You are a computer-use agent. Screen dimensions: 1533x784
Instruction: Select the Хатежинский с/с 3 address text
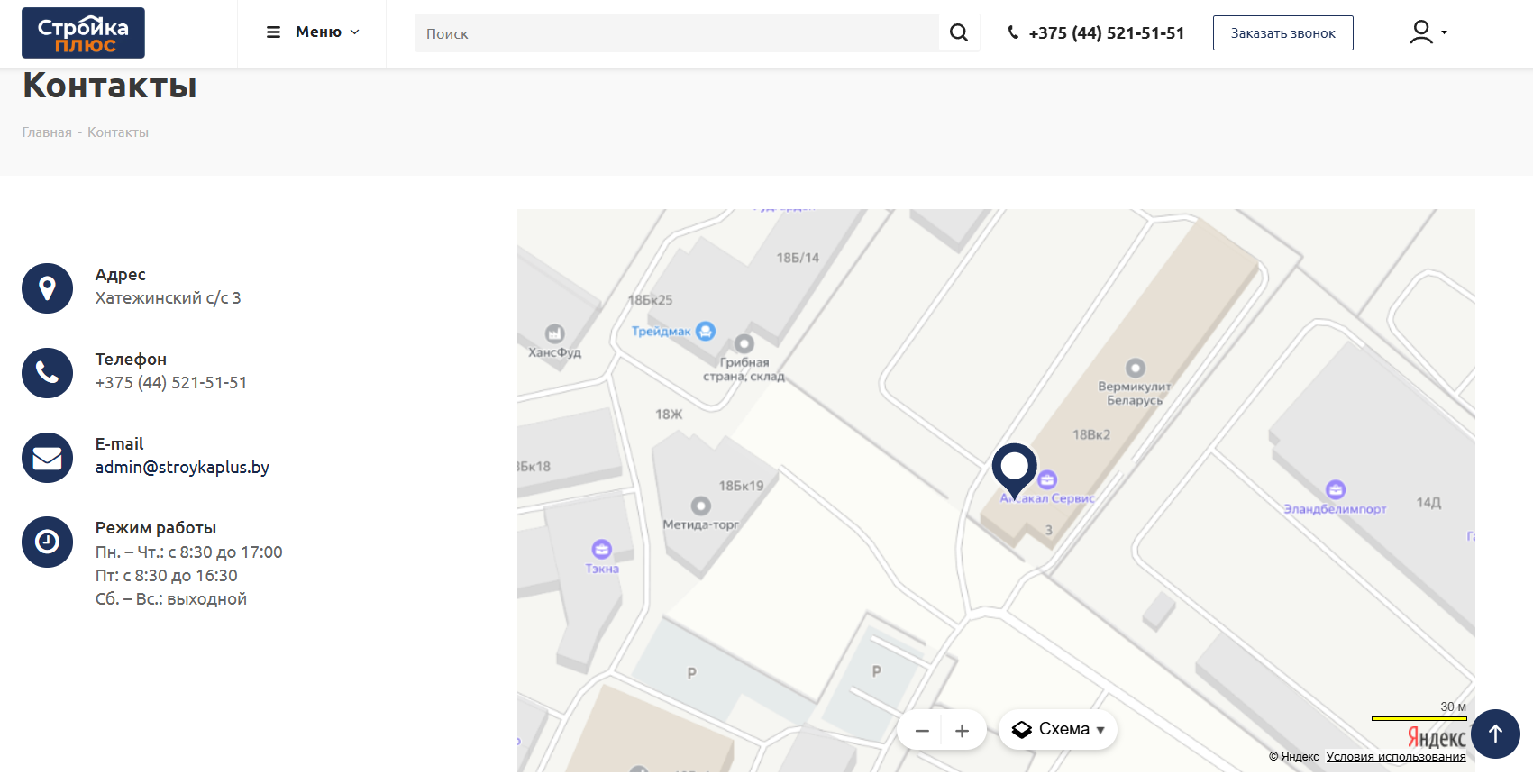(169, 298)
